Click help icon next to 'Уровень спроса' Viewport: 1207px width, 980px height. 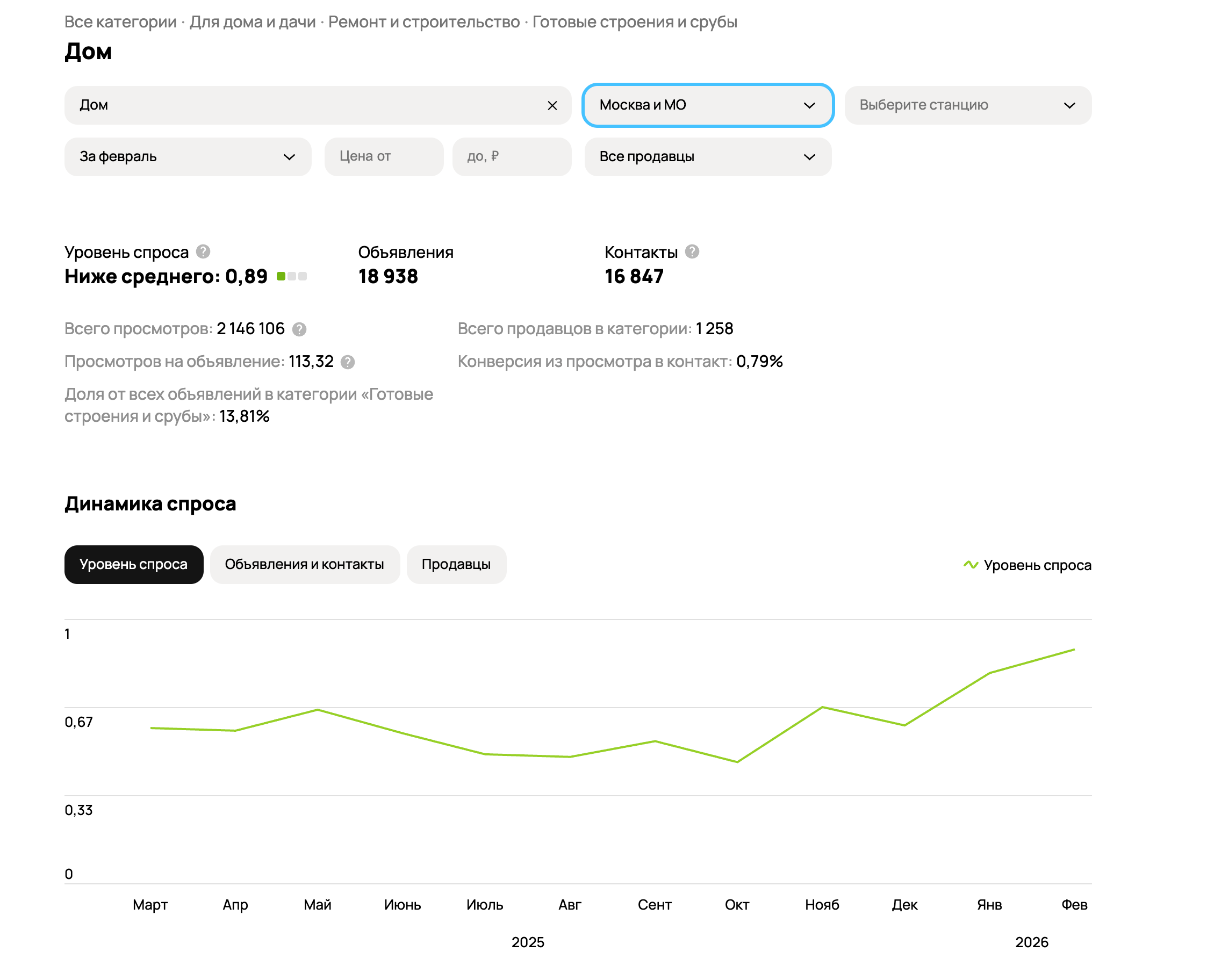coord(203,252)
